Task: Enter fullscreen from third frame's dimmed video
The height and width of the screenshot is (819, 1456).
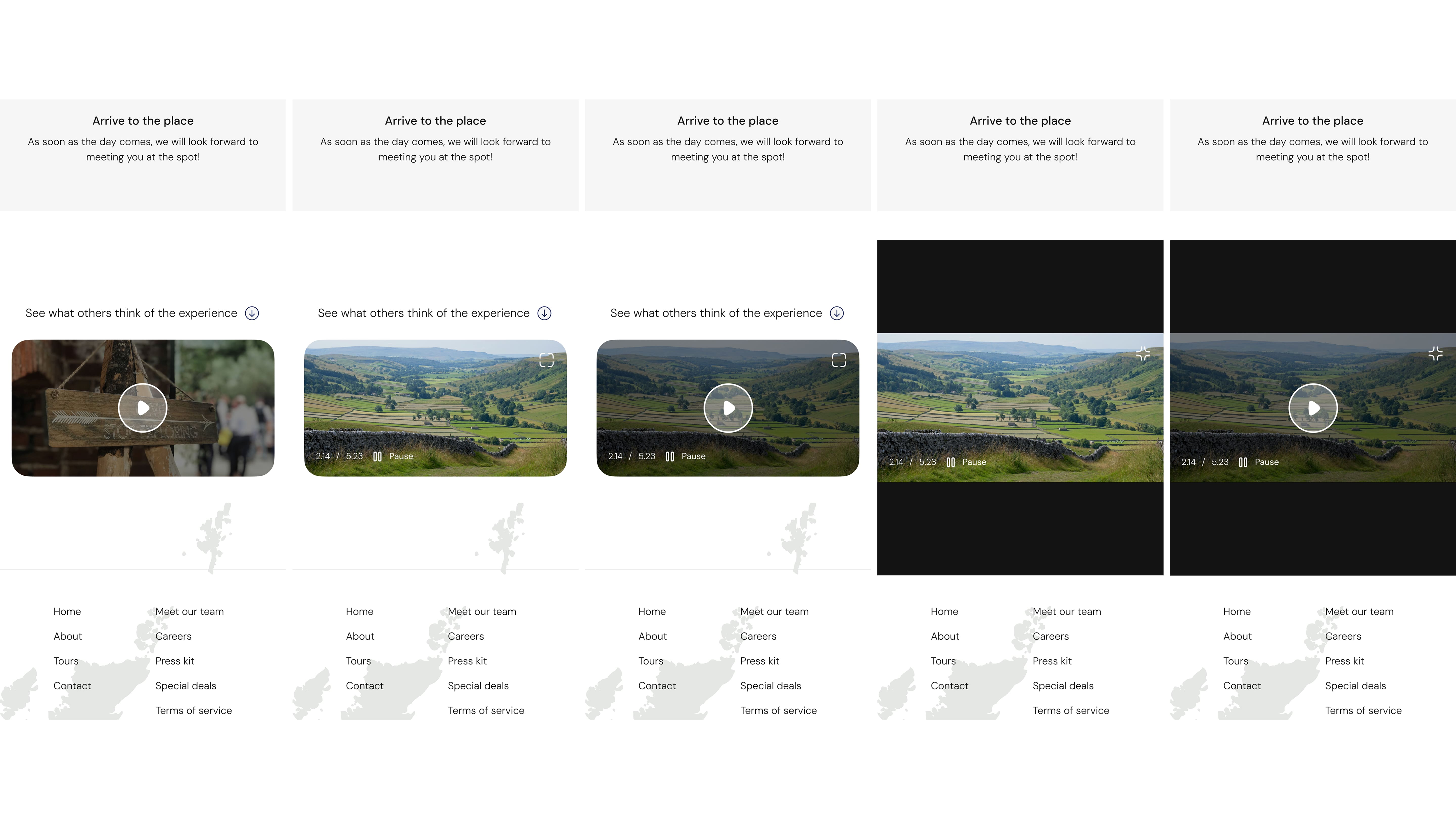Action: click(x=839, y=360)
